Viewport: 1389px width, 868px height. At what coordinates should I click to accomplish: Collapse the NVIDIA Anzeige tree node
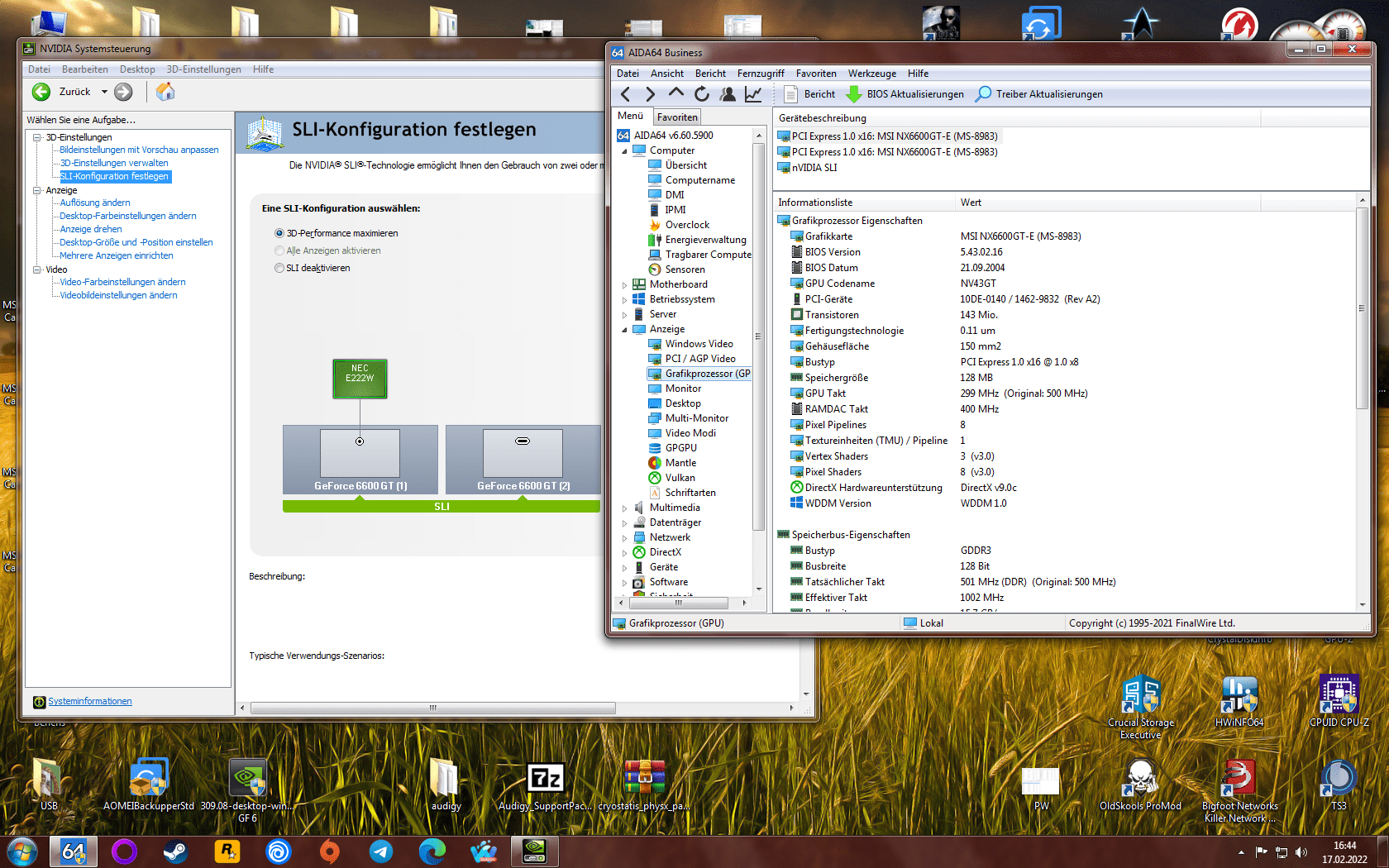37,190
